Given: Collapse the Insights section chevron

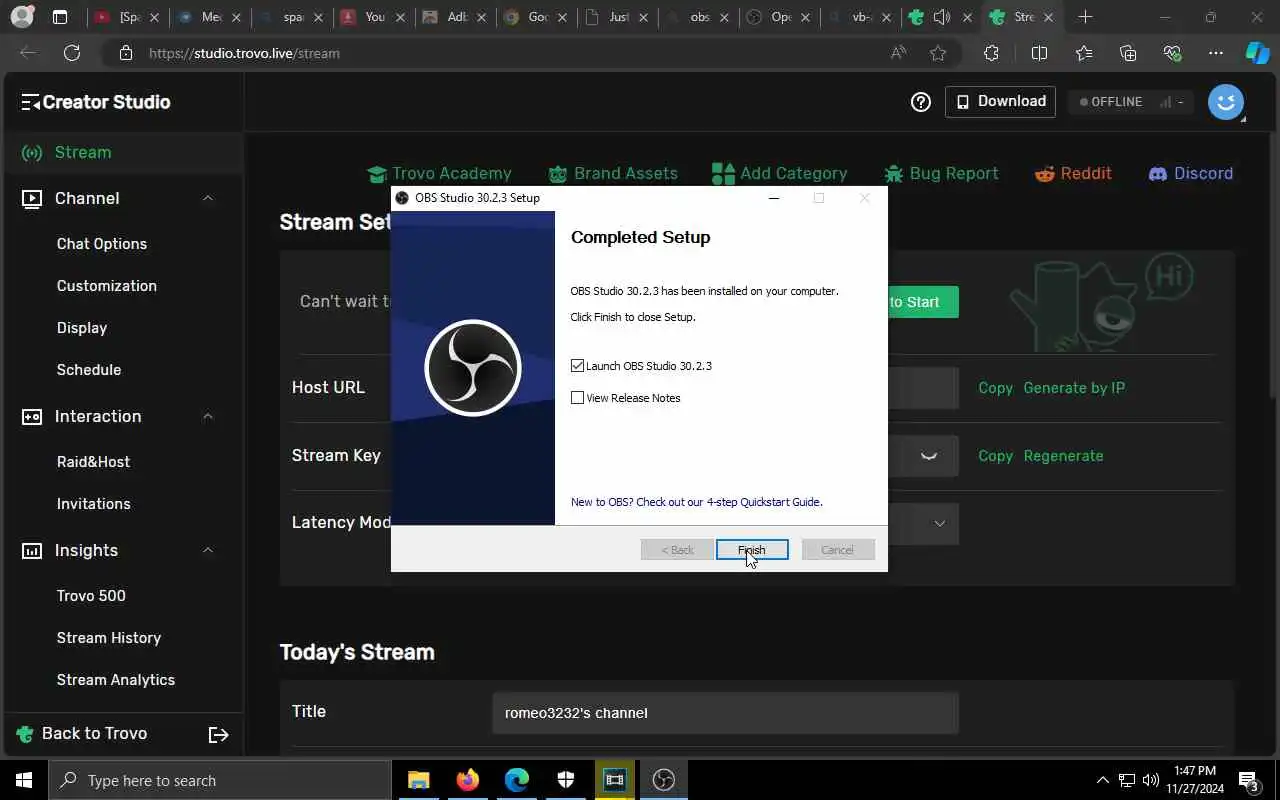Looking at the screenshot, I should click(x=208, y=551).
